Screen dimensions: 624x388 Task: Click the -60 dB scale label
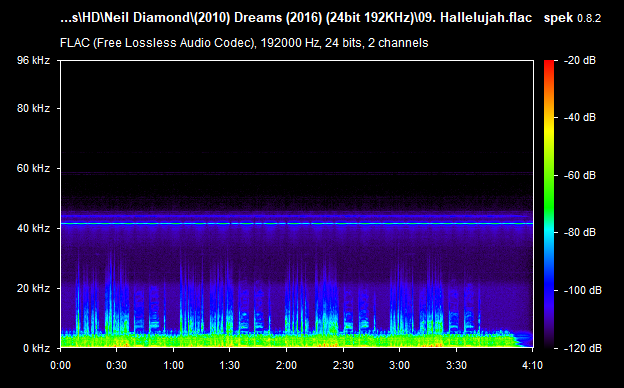(x=580, y=175)
